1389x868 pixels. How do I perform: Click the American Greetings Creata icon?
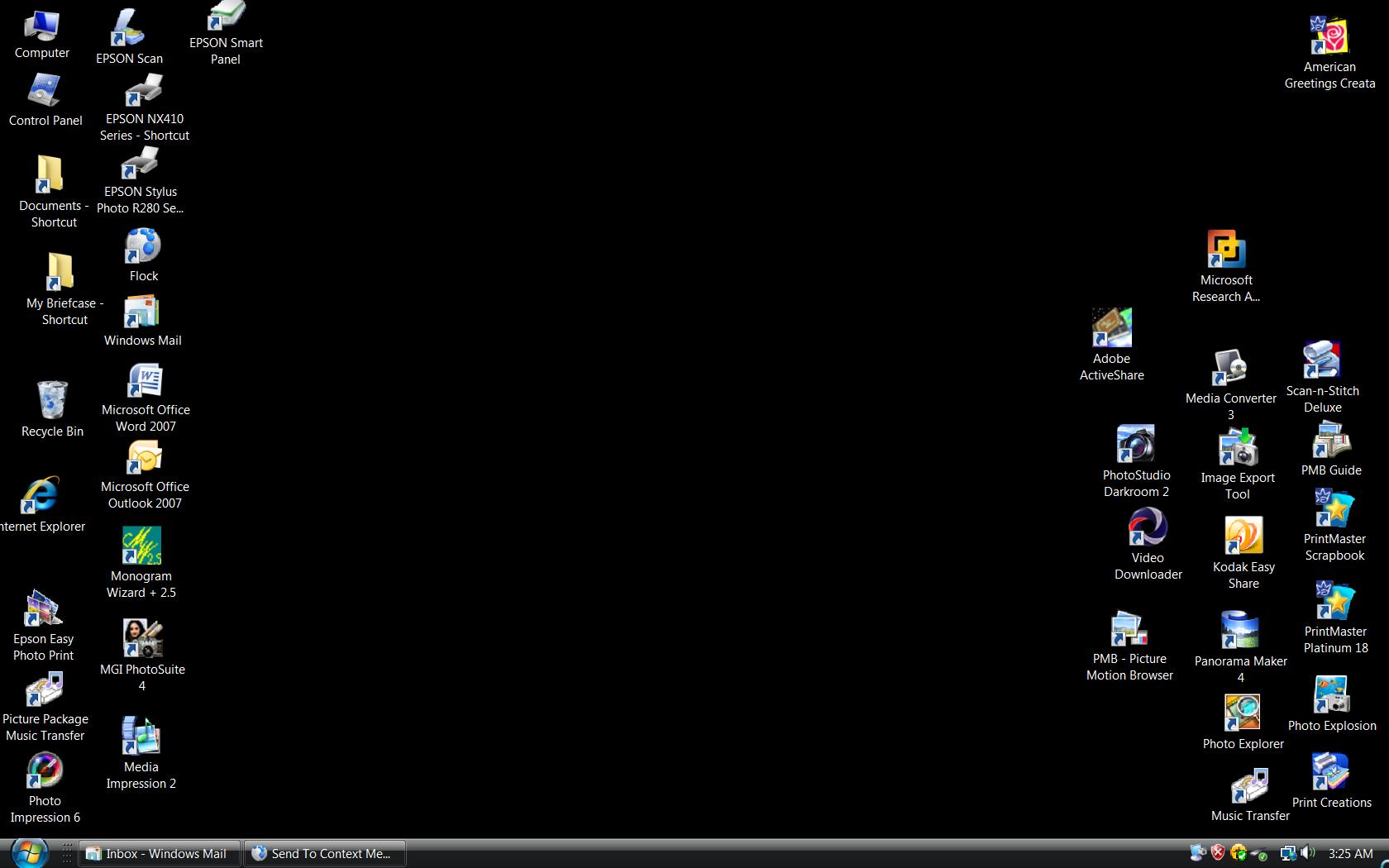point(1329,36)
